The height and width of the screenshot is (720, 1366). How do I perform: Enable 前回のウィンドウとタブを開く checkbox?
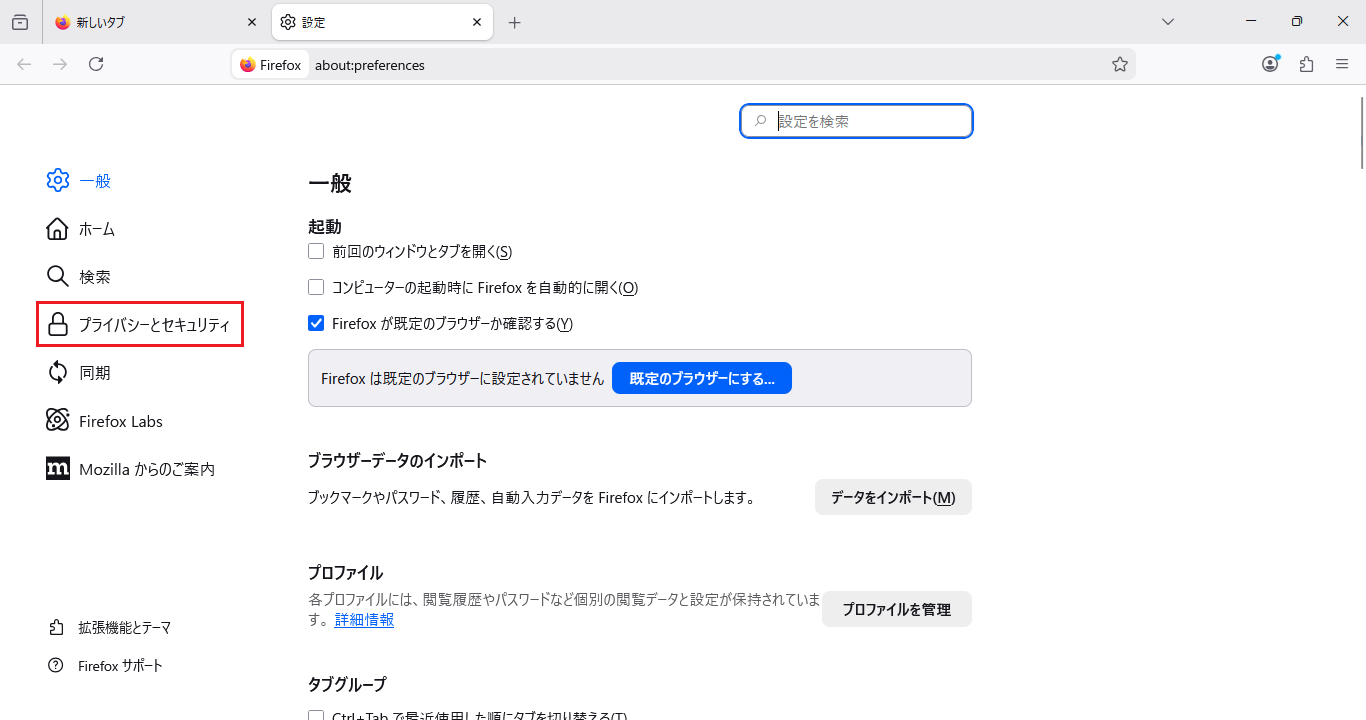point(316,251)
